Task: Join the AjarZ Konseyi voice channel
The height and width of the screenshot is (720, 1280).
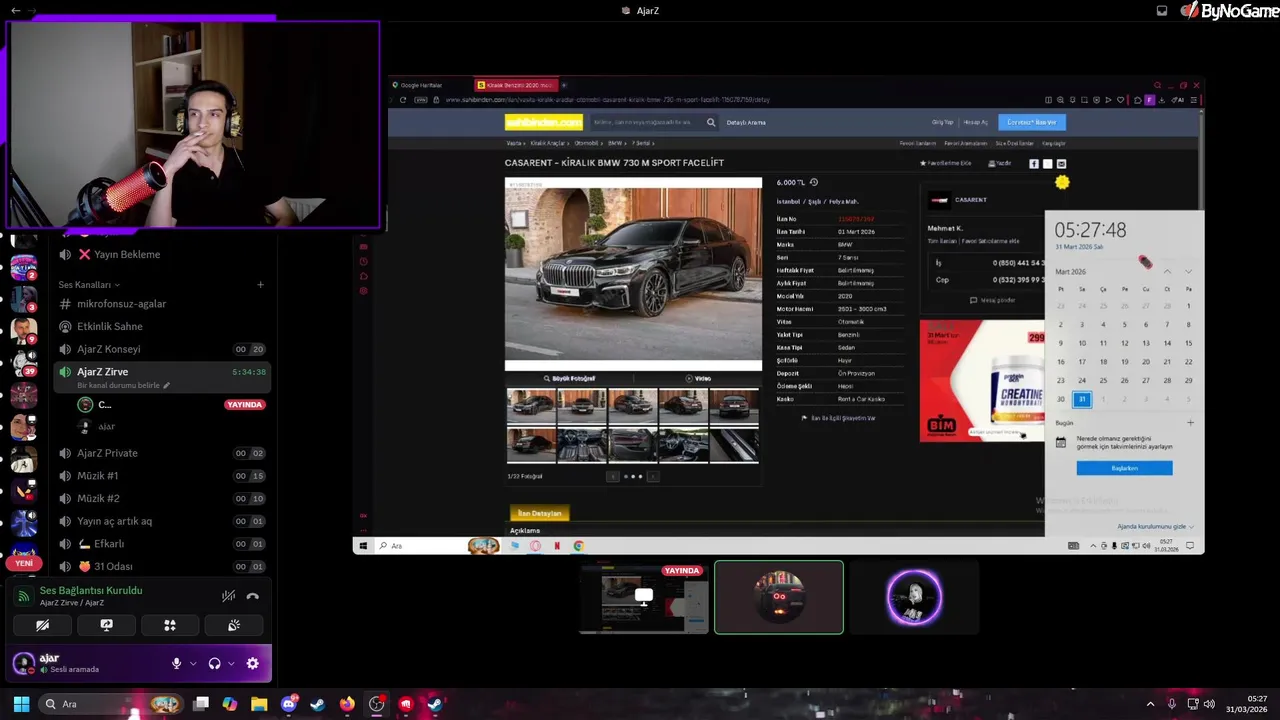Action: 161,349
